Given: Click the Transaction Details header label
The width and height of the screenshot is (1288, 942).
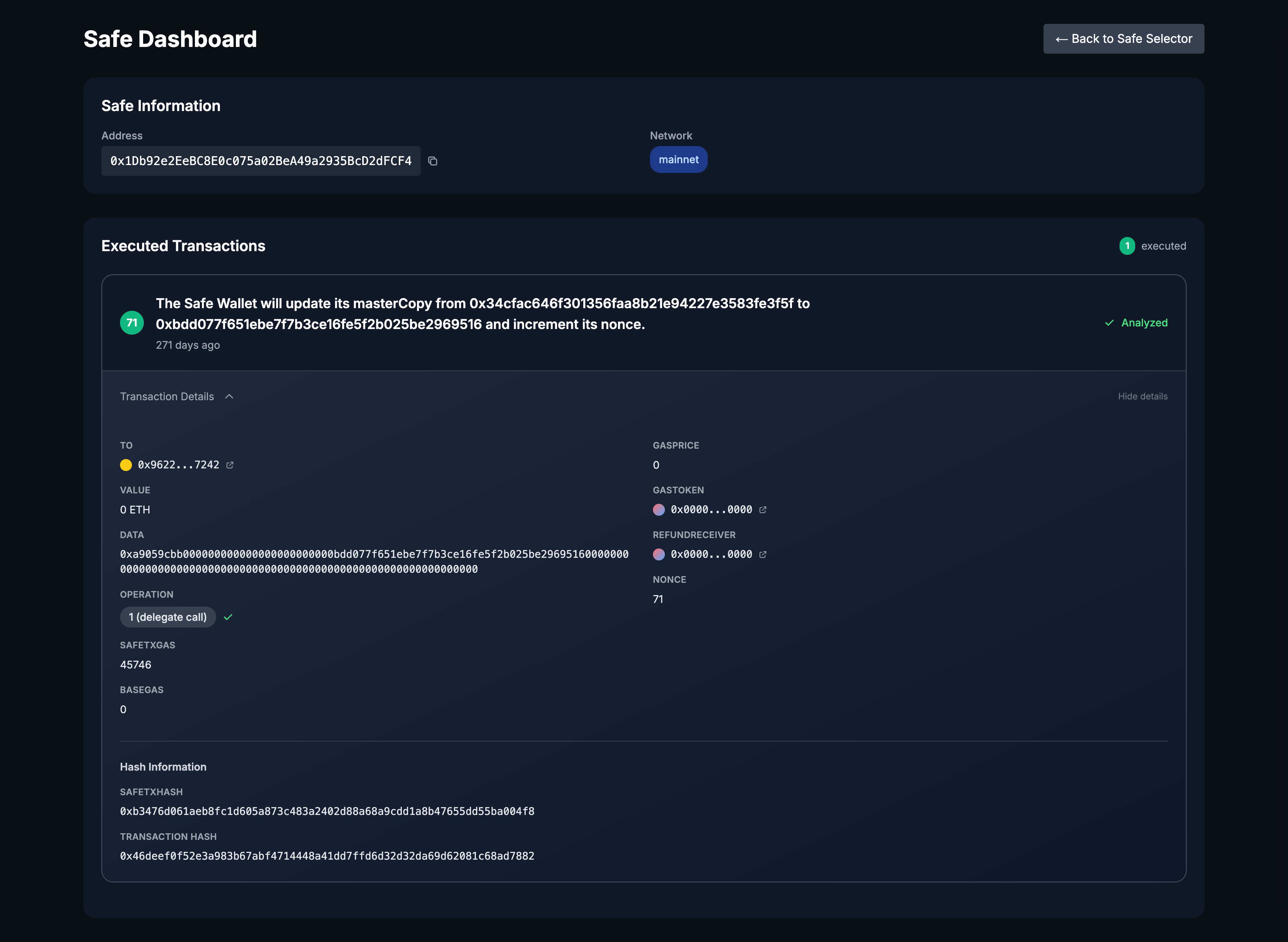Looking at the screenshot, I should (167, 396).
